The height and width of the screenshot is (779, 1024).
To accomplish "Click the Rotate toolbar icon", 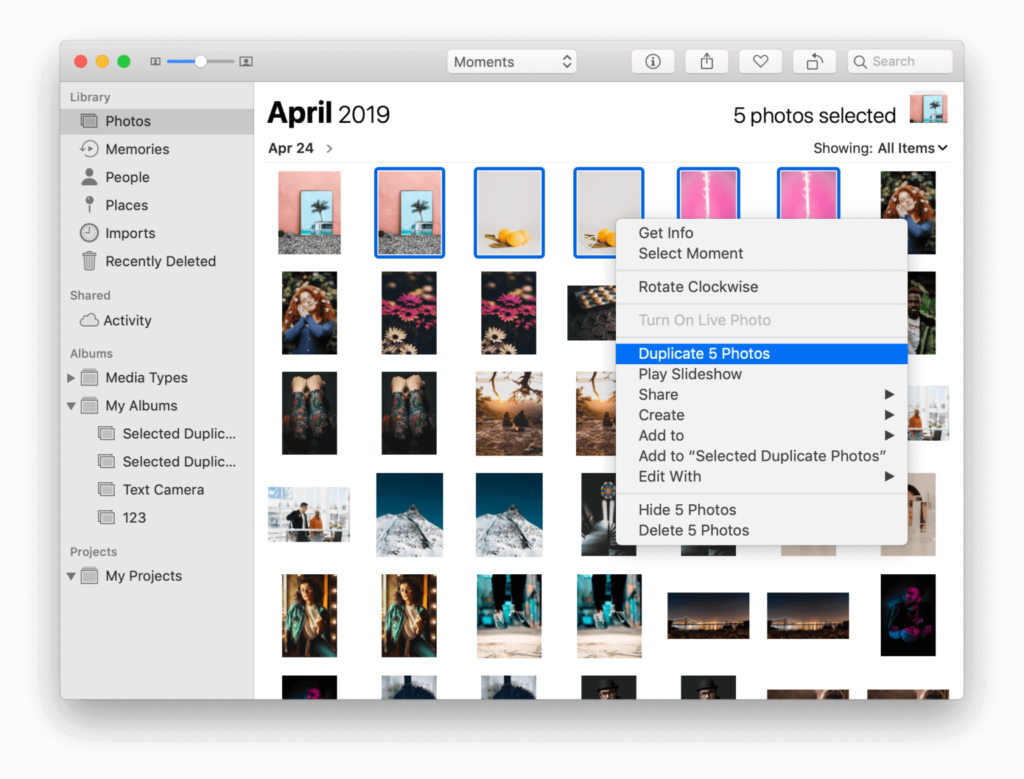I will (x=814, y=61).
